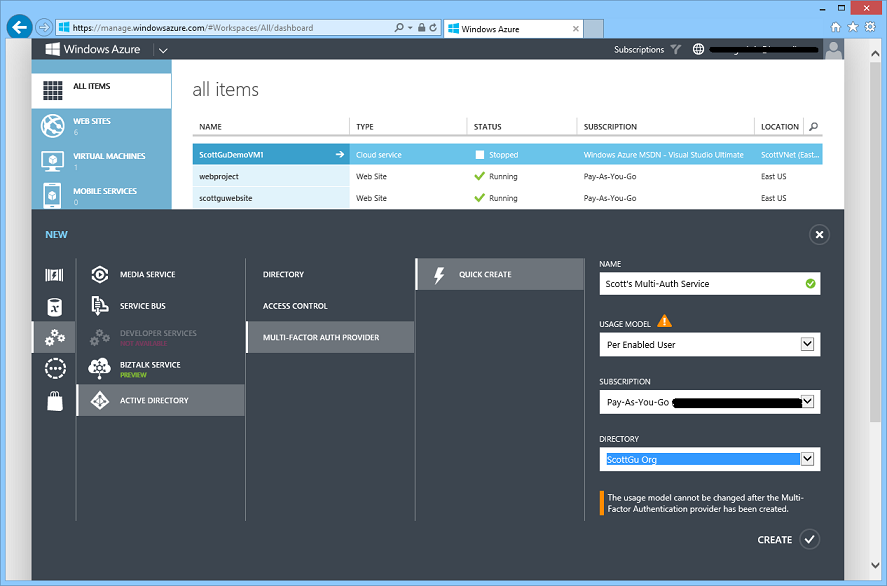This screenshot has width=887, height=586.
Task: Open the user account avatar
Action: tap(834, 50)
